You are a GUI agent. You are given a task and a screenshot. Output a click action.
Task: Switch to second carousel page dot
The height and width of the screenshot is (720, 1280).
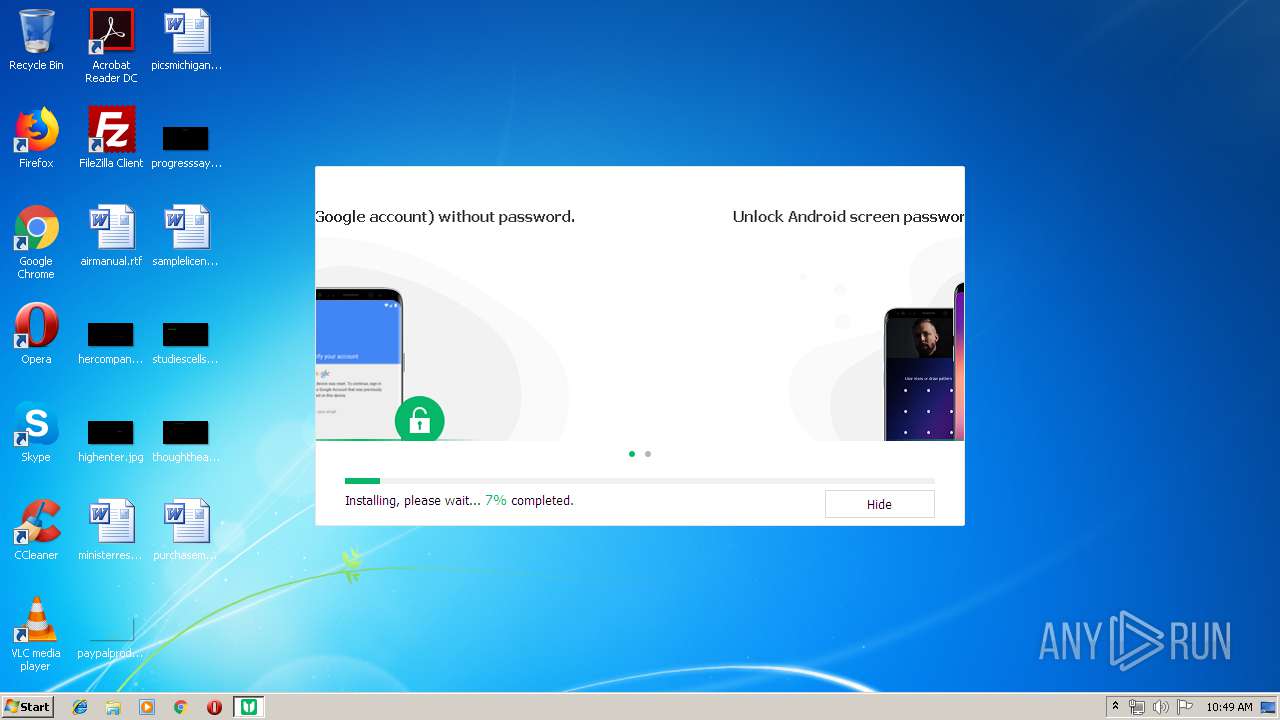[x=648, y=454]
